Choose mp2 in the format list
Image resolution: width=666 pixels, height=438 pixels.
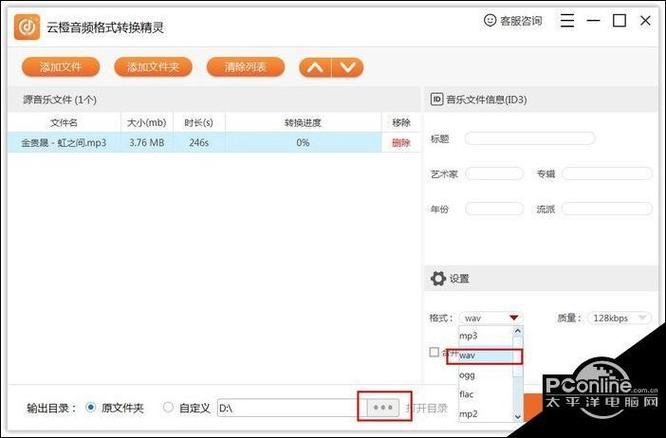tap(485, 413)
